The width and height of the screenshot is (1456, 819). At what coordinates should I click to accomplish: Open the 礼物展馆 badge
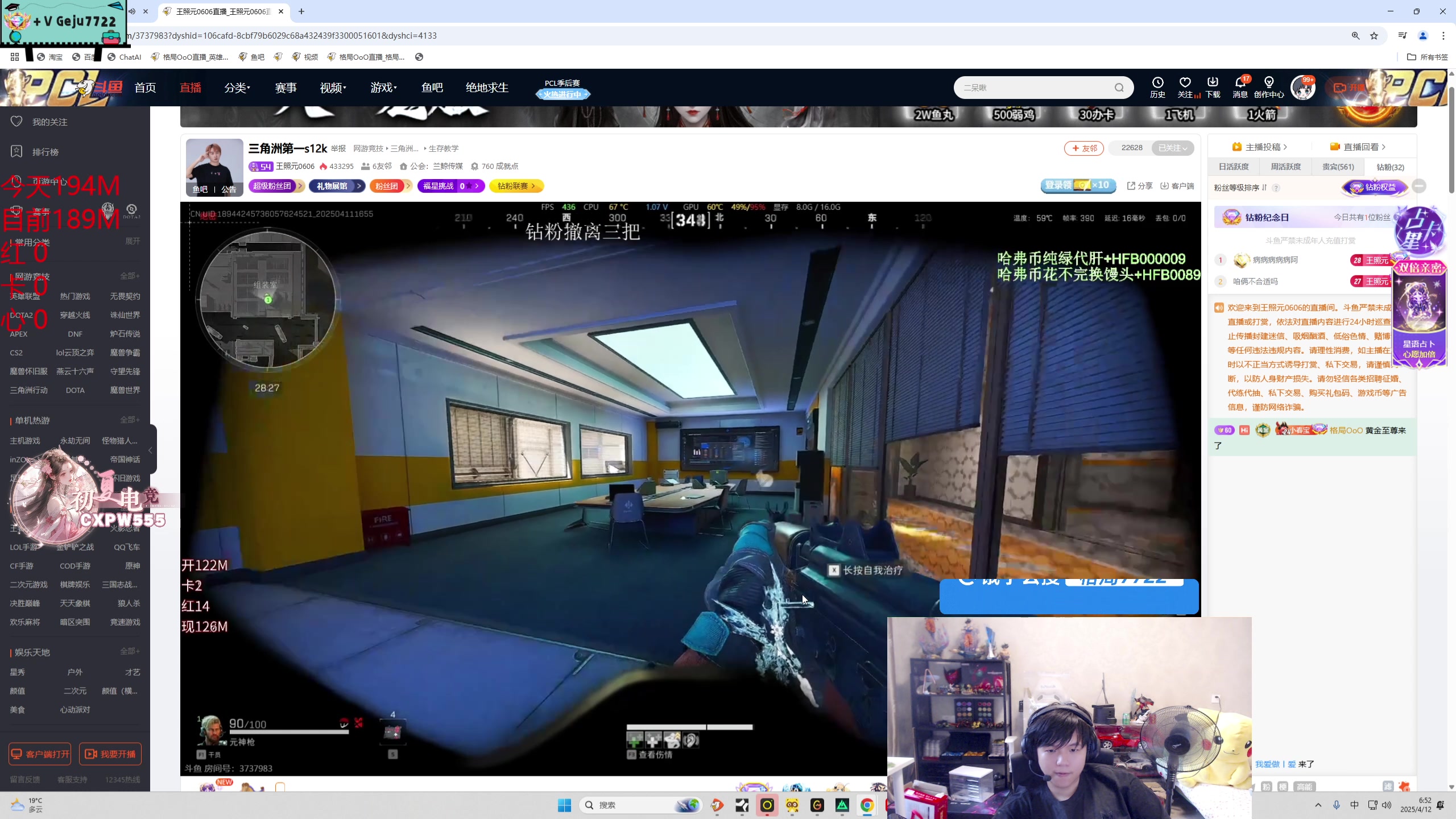point(337,186)
